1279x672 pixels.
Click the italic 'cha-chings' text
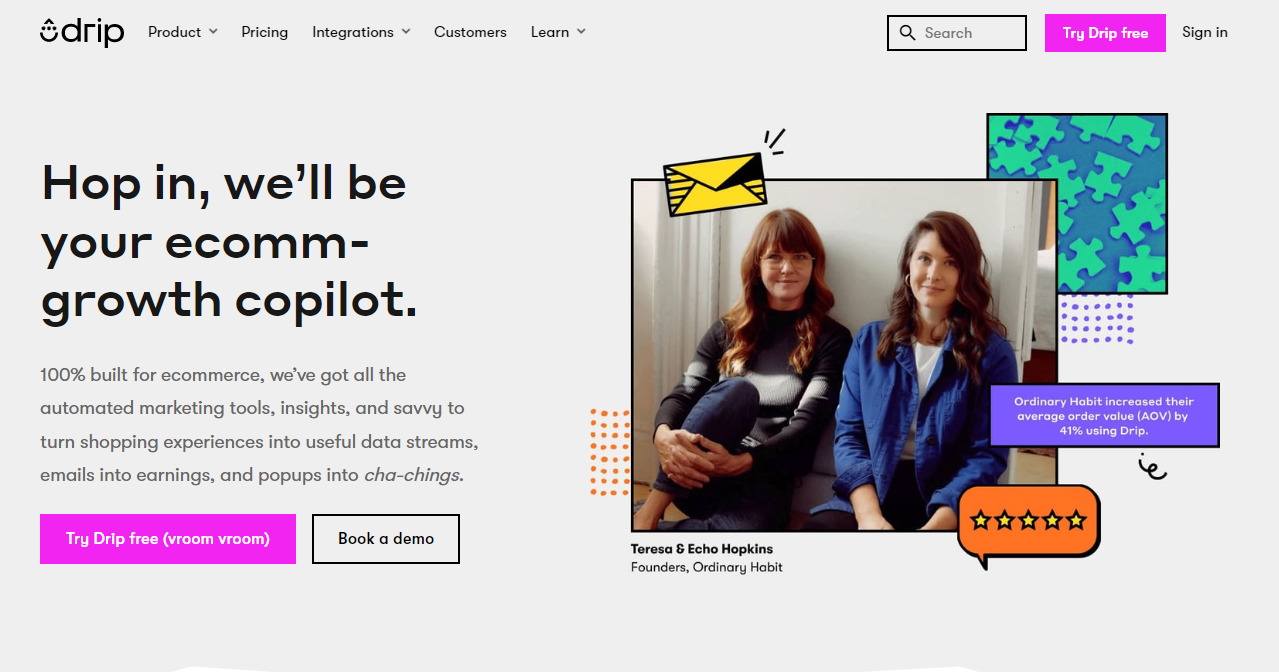click(413, 475)
